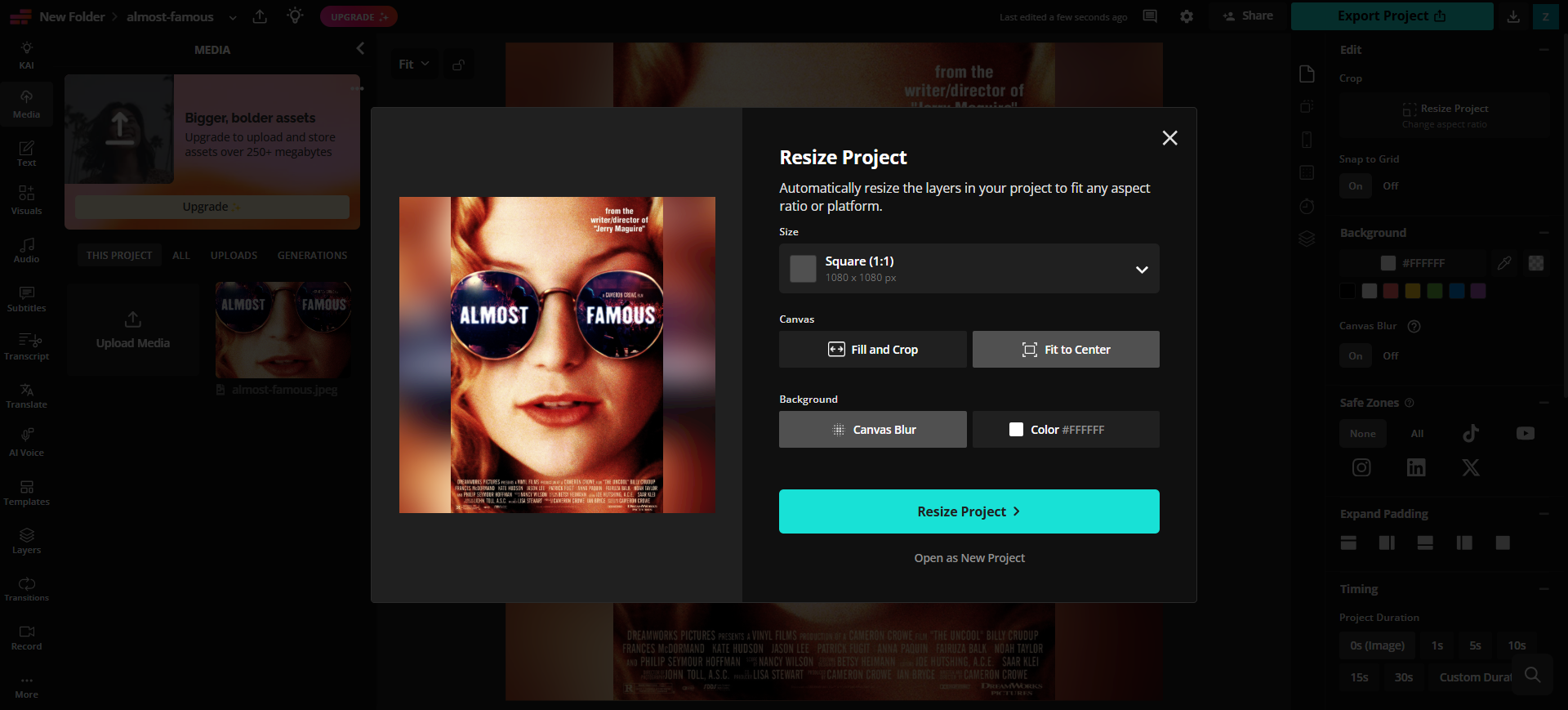
Task: Open project settings gear icon
Action: 1187,16
